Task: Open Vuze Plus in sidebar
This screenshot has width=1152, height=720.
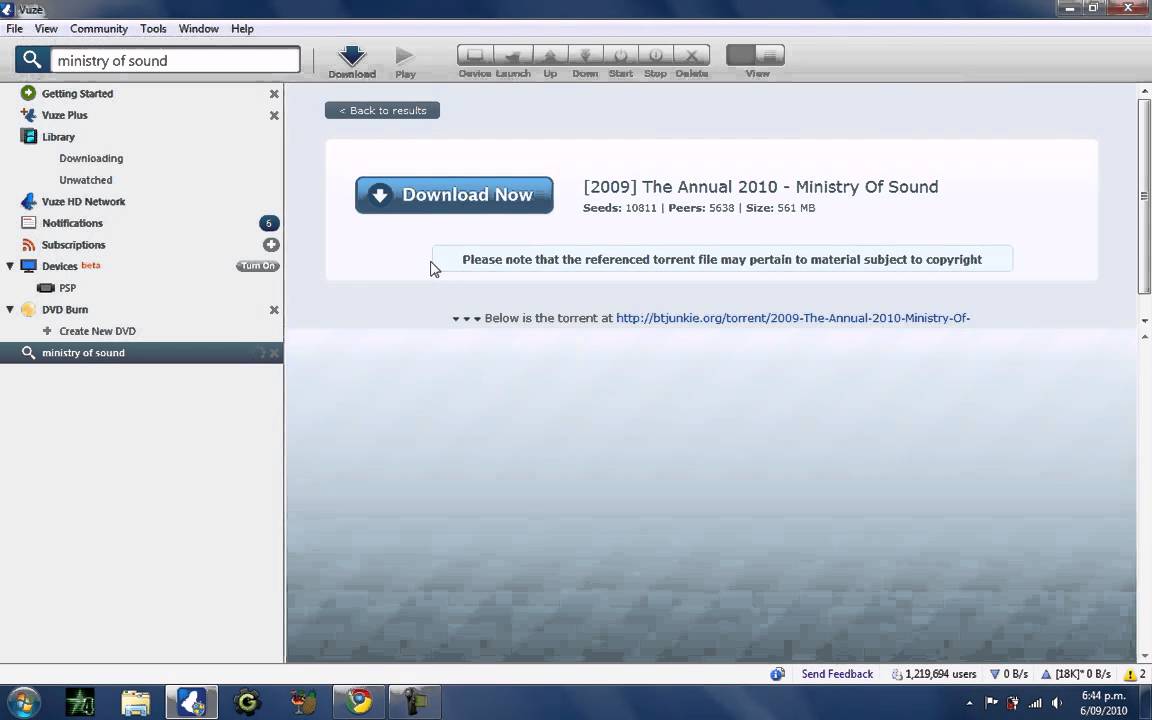Action: point(65,115)
